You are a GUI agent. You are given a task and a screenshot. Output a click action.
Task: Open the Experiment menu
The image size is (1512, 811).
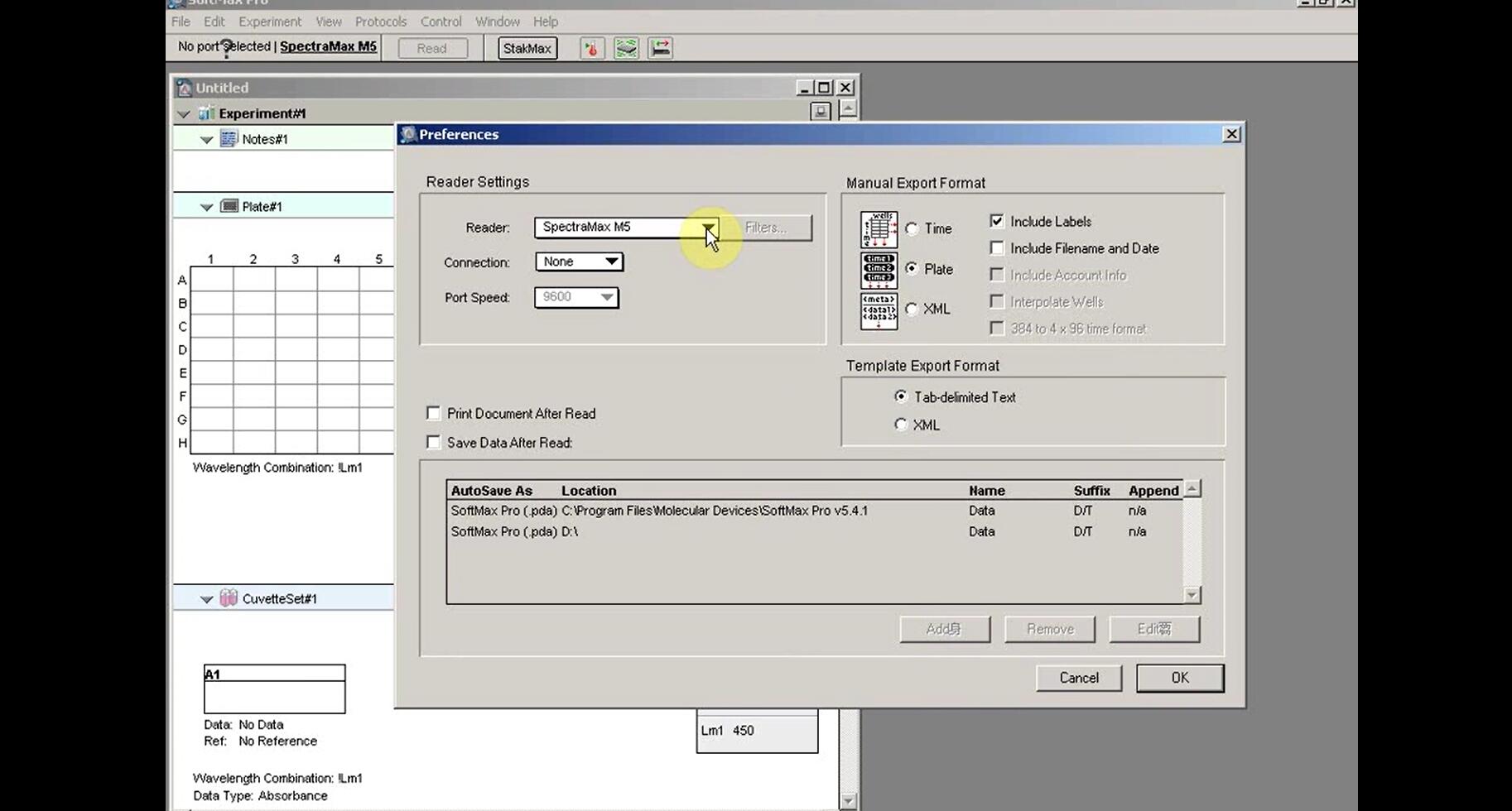[270, 22]
